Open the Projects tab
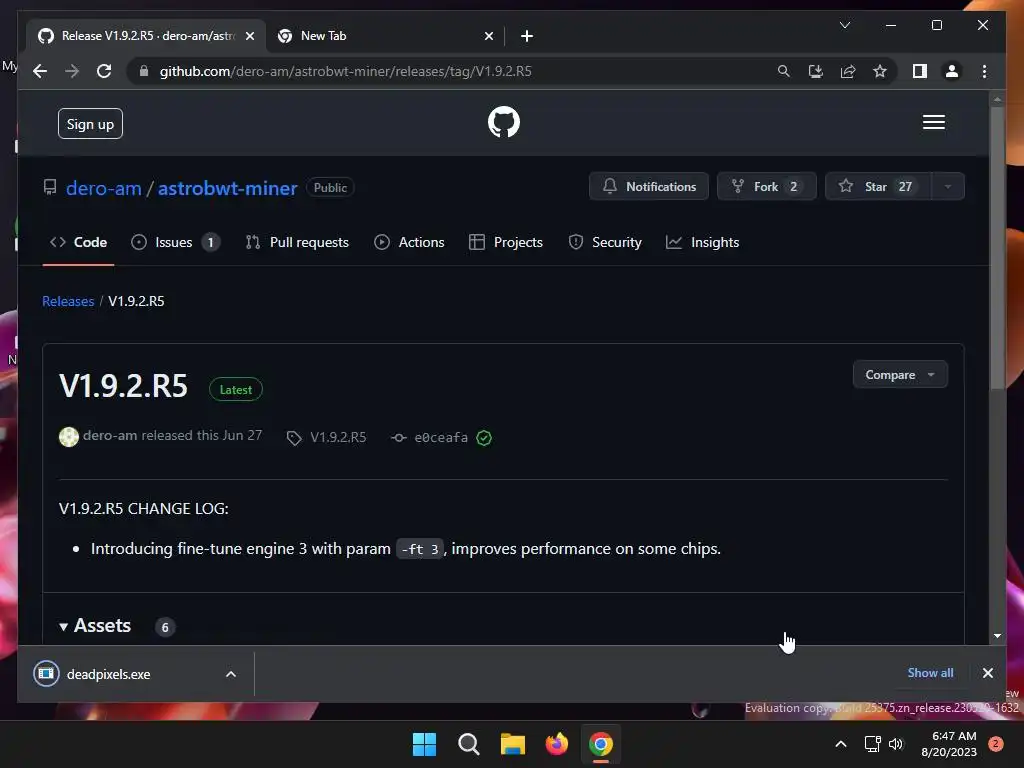 (506, 242)
